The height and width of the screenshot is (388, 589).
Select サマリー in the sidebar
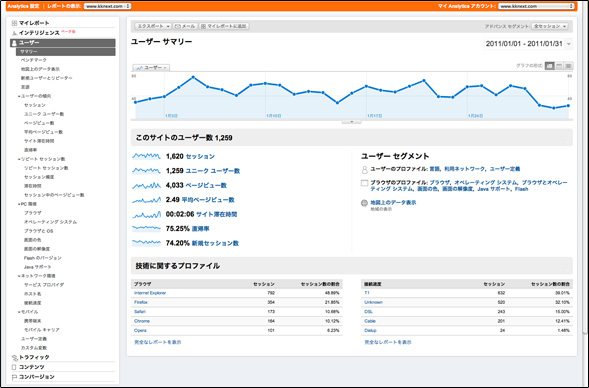66,52
